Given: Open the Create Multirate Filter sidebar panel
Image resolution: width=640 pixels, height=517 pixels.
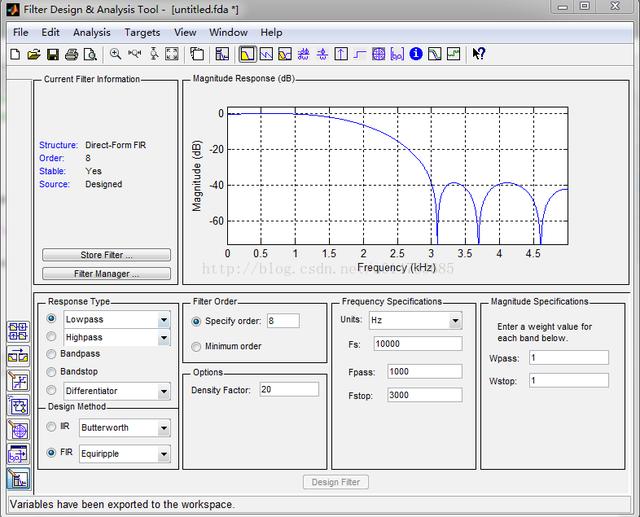Looking at the screenshot, I should 18,331.
